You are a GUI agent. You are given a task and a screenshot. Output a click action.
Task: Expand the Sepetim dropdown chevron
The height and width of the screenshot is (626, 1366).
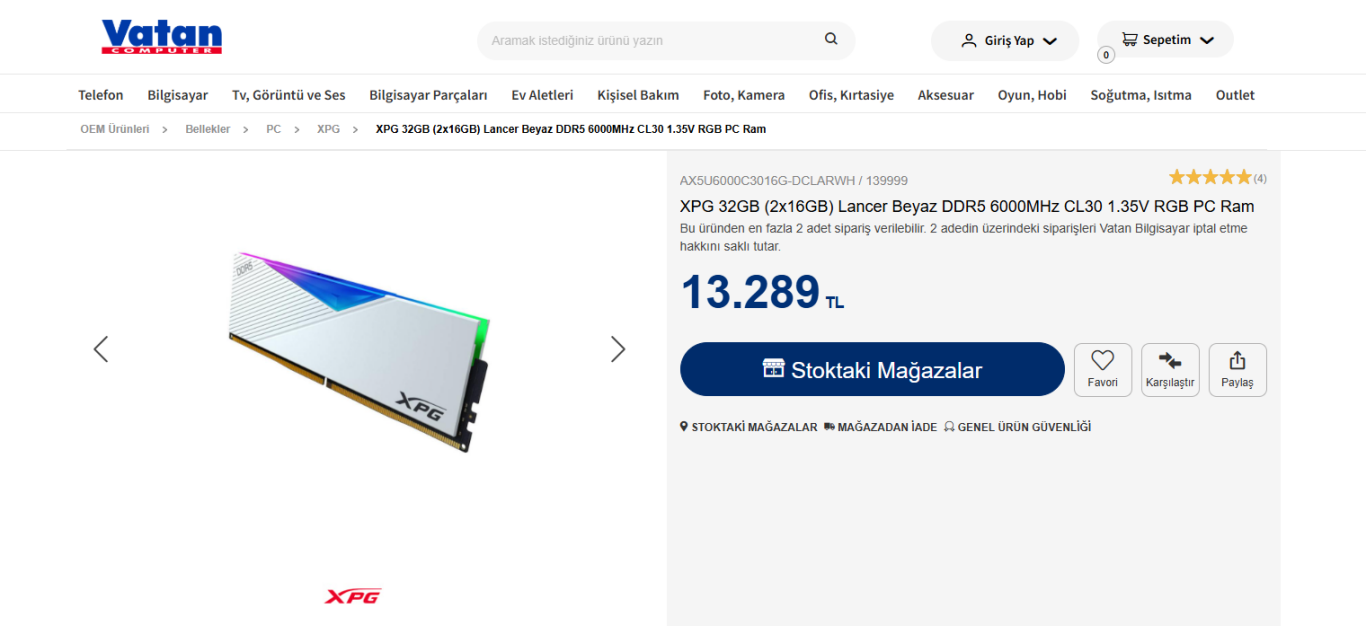pos(1206,40)
